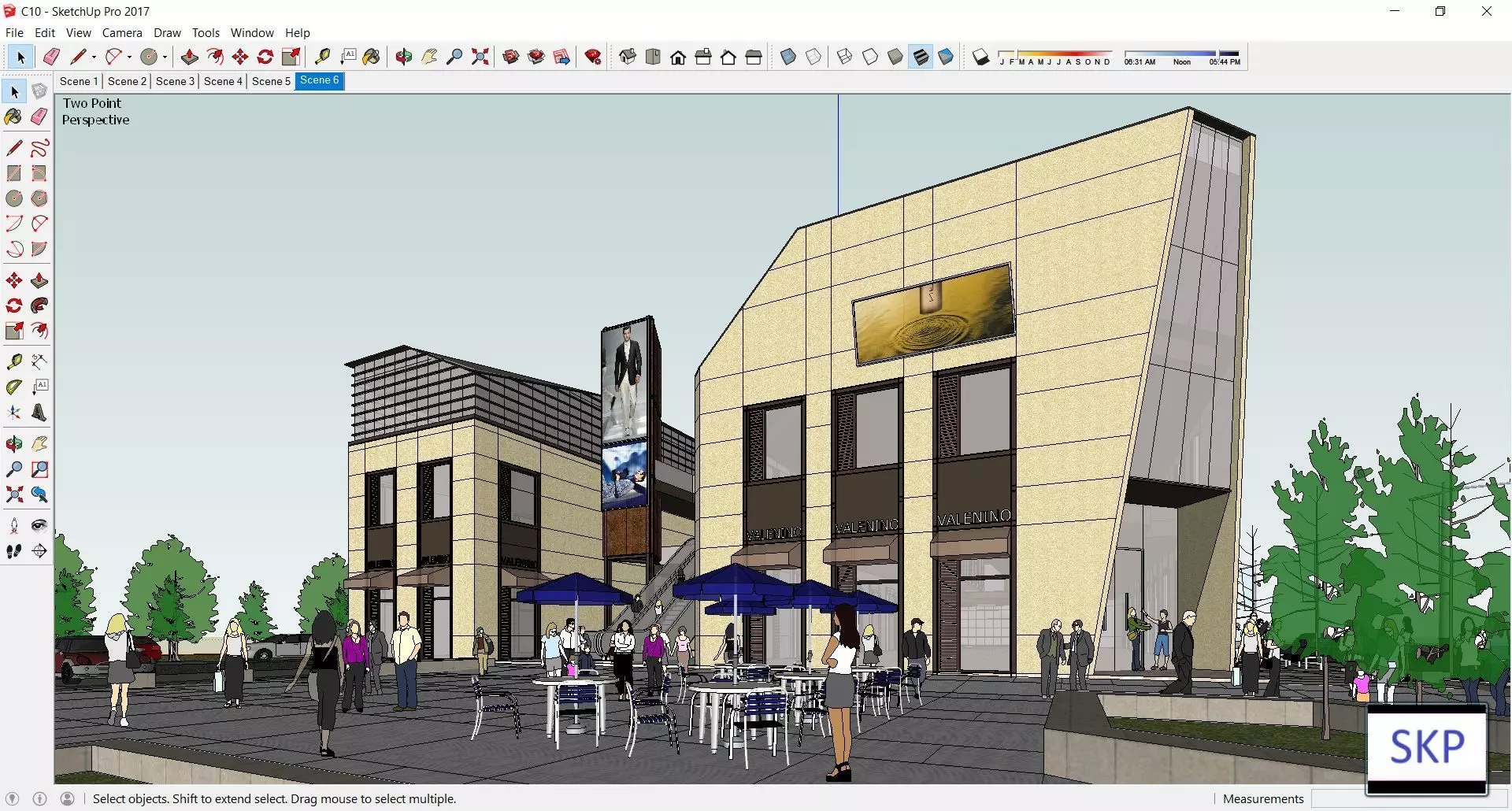Open the Tools menu
Image resolution: width=1512 pixels, height=811 pixels.
click(x=206, y=32)
